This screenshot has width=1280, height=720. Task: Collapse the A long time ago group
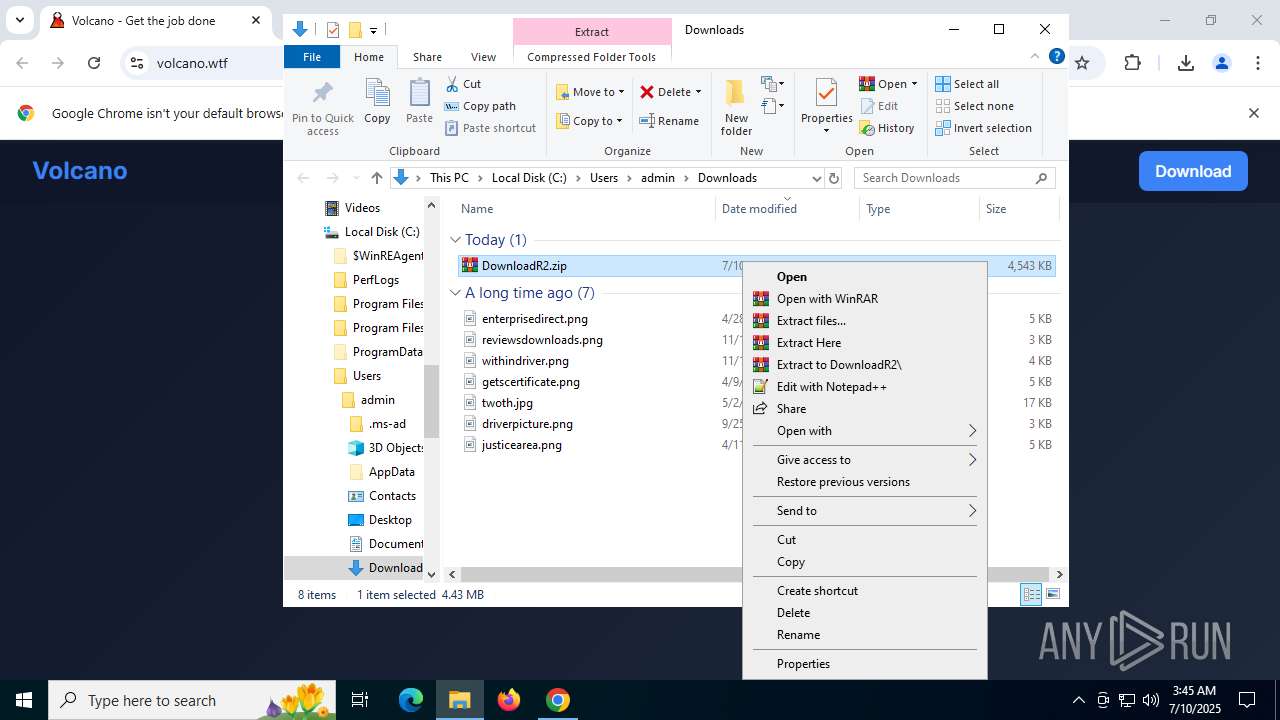455,293
